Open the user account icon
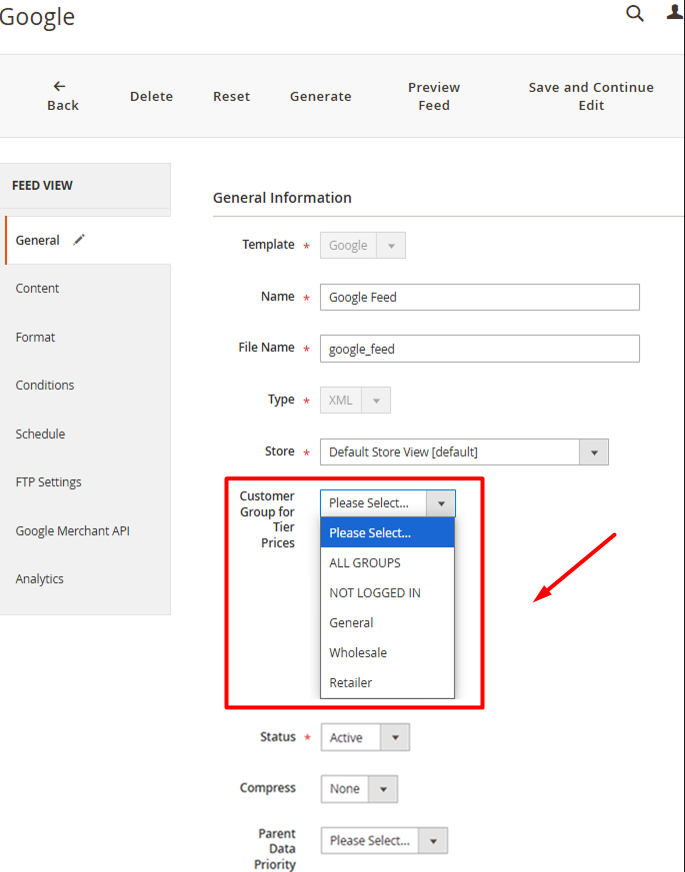The image size is (685, 872). point(675,12)
